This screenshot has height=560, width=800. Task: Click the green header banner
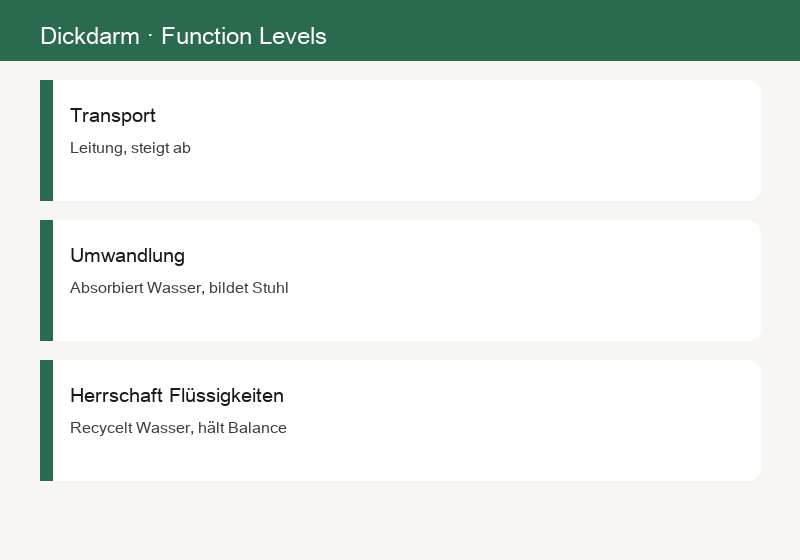(400, 30)
